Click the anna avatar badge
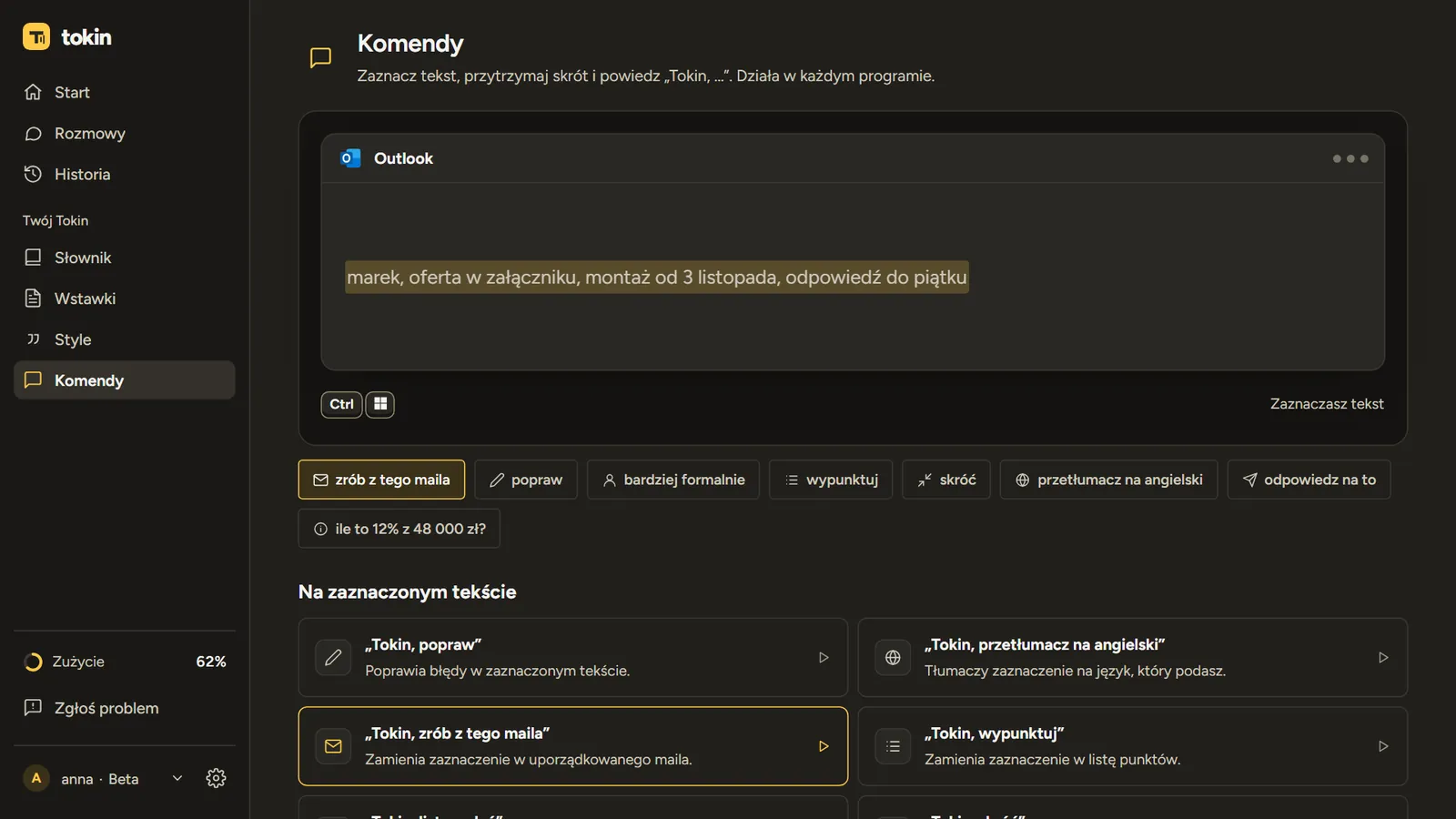The width and height of the screenshot is (1456, 819). [x=36, y=778]
